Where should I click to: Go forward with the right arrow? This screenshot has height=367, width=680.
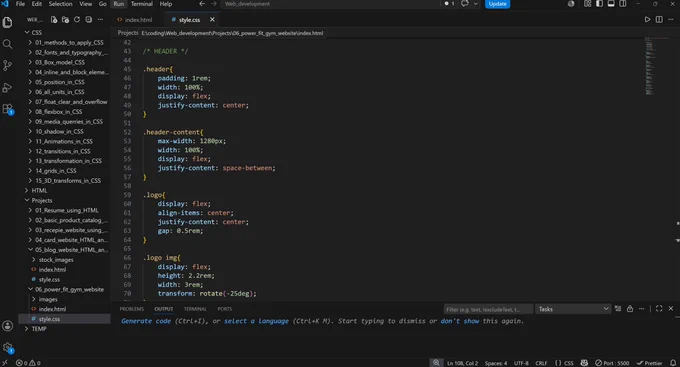214,3
